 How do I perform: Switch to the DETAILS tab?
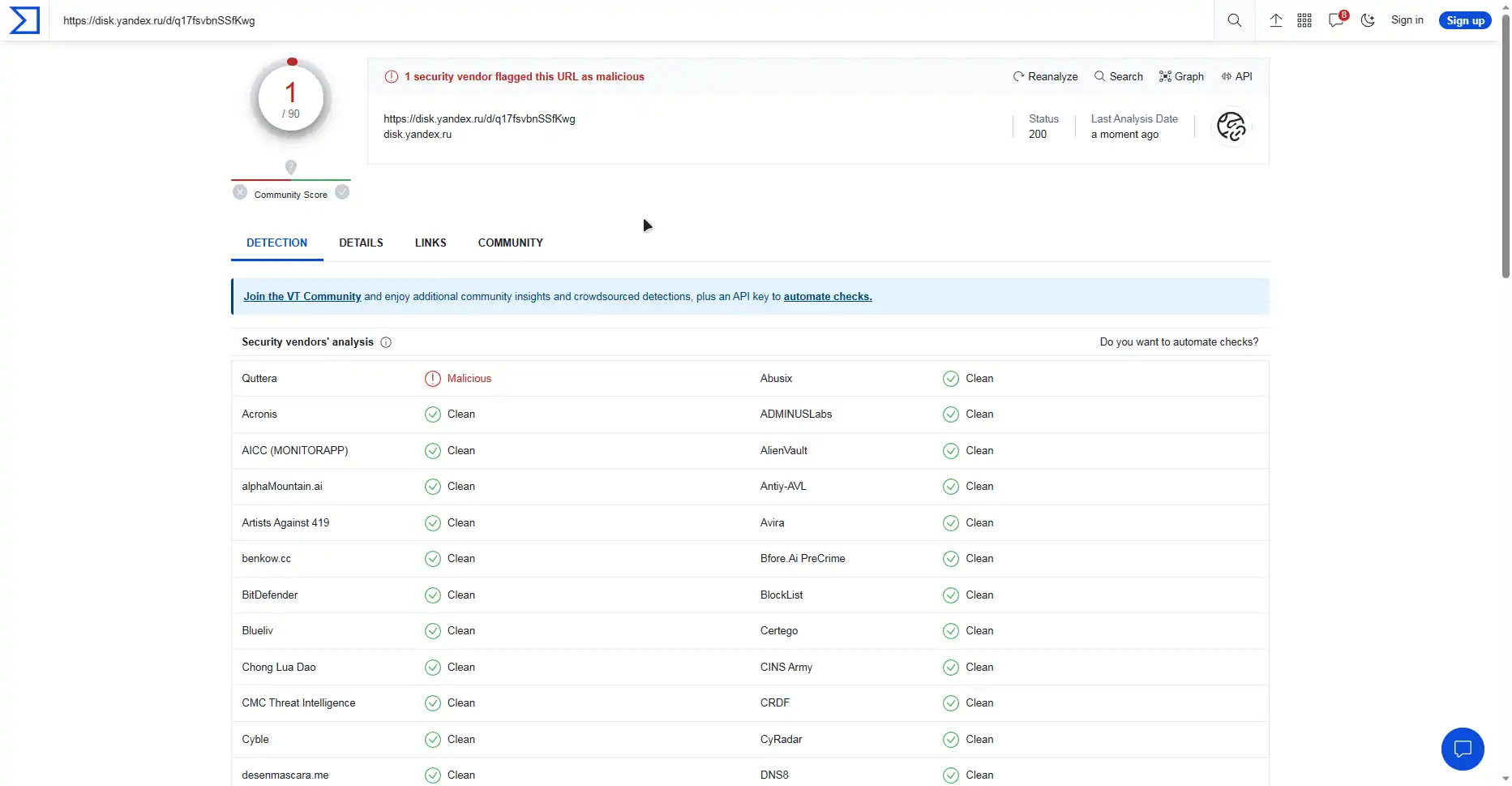361,243
